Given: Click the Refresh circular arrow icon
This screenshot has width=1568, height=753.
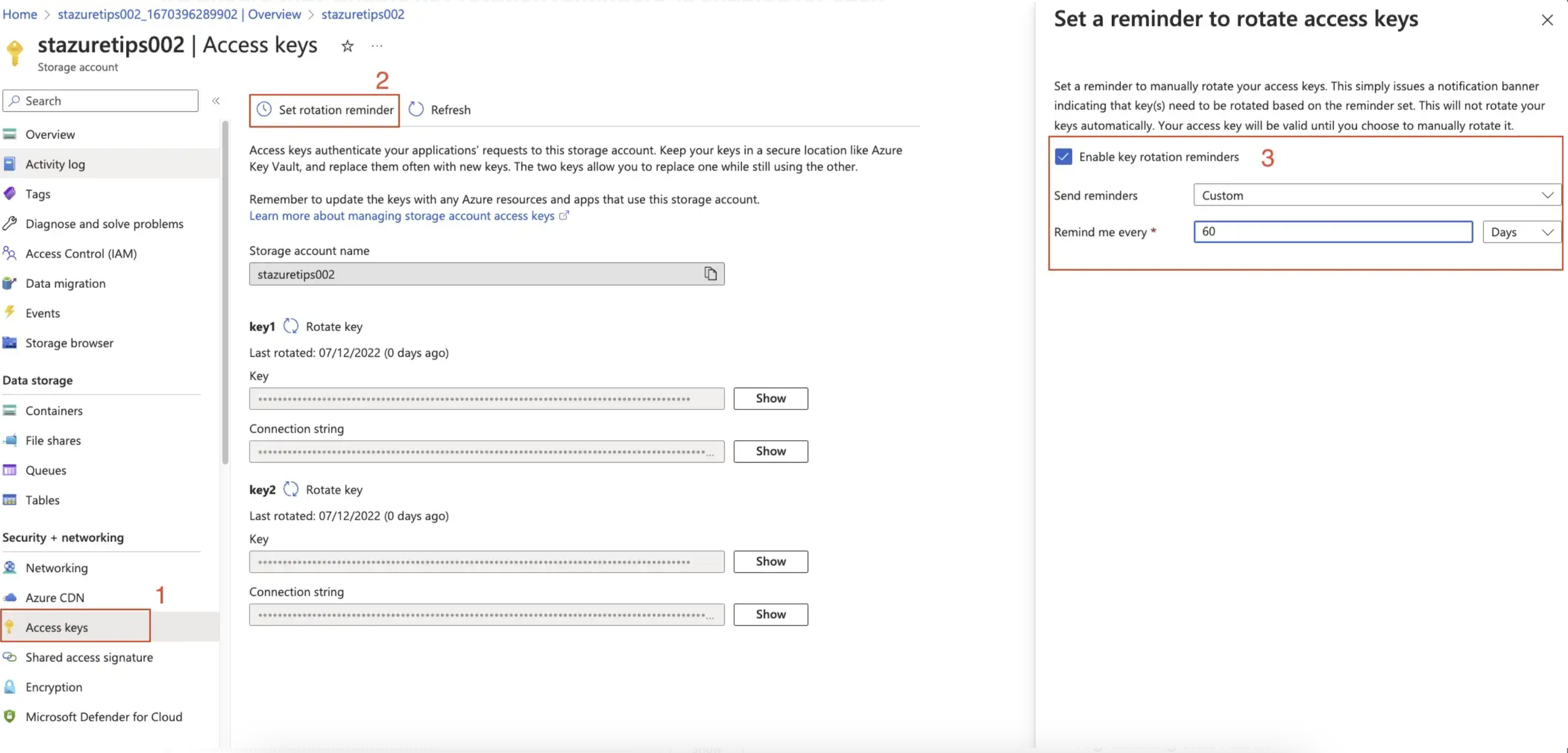Looking at the screenshot, I should click(416, 110).
